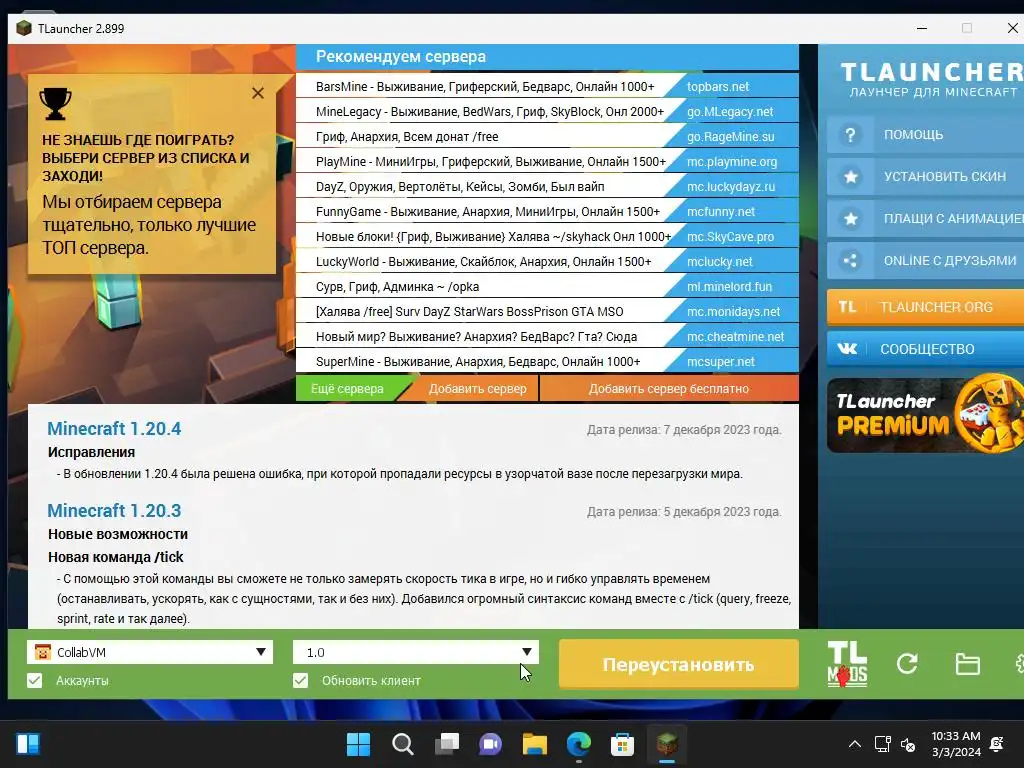This screenshot has height=768, width=1024.
Task: Click the mclucky.net server address
Action: tap(719, 262)
